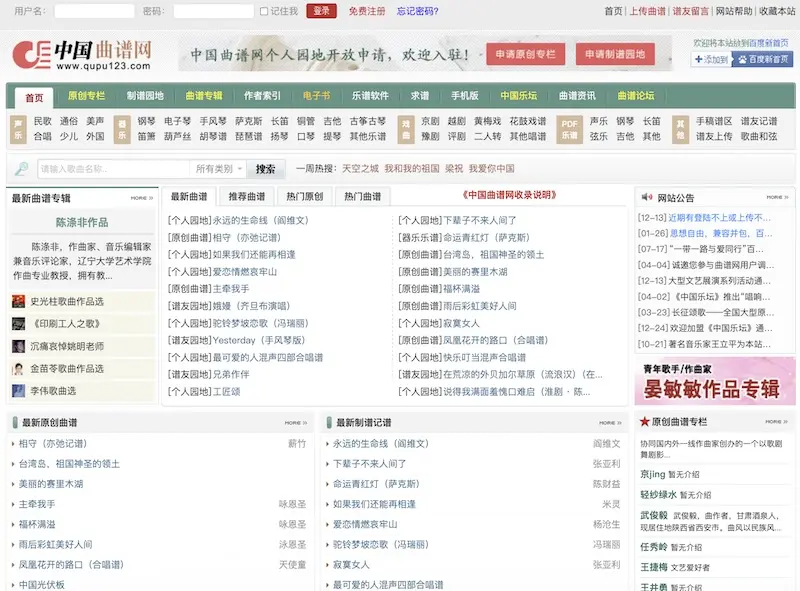
Task: Click hot search term 天空之城
Action: click(360, 168)
